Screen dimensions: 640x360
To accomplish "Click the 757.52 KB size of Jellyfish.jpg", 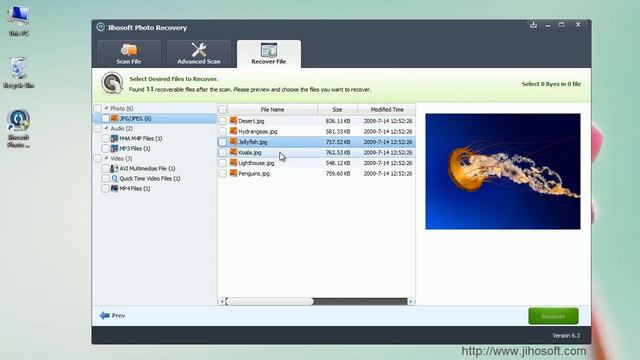I will point(338,142).
